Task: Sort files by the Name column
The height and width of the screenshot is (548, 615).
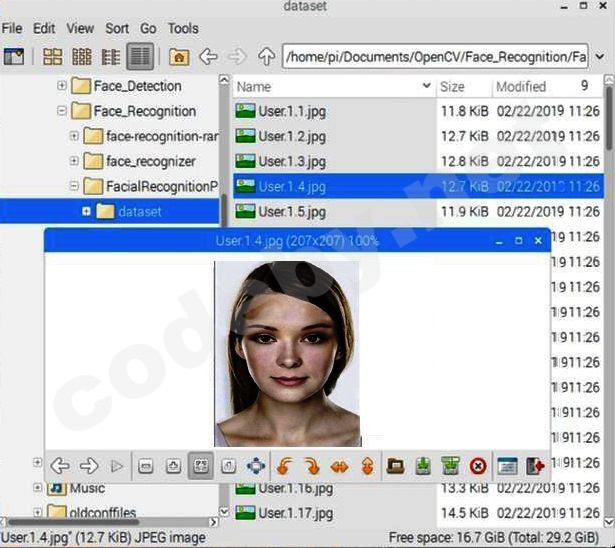Action: 334,86
